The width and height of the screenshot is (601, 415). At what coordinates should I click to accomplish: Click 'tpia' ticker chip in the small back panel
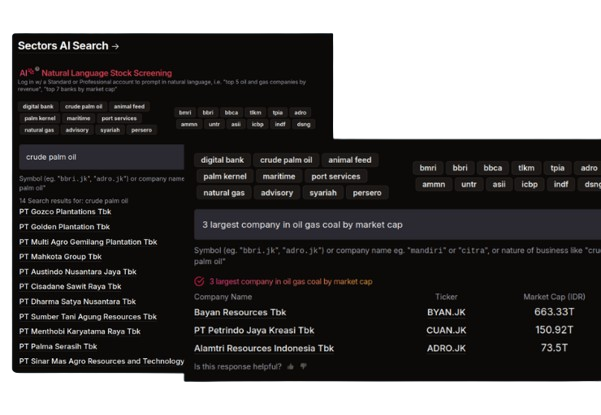(x=278, y=113)
